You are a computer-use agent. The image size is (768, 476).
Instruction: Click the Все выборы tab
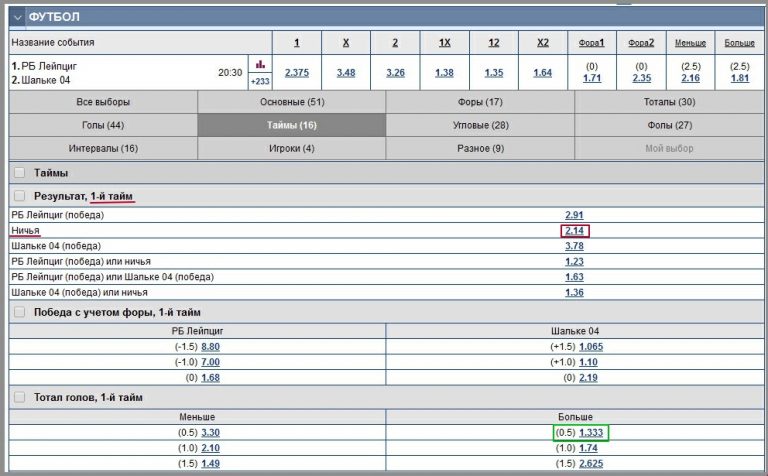click(x=103, y=102)
